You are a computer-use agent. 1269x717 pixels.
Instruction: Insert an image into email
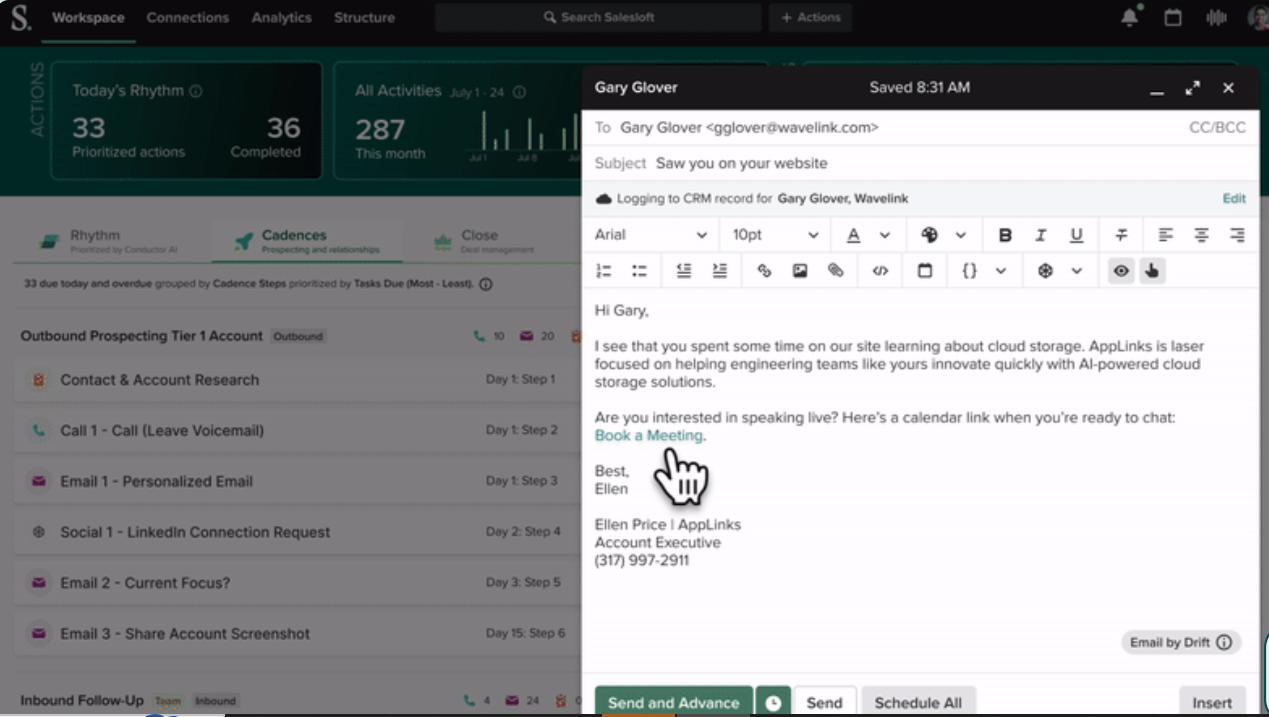(x=800, y=271)
